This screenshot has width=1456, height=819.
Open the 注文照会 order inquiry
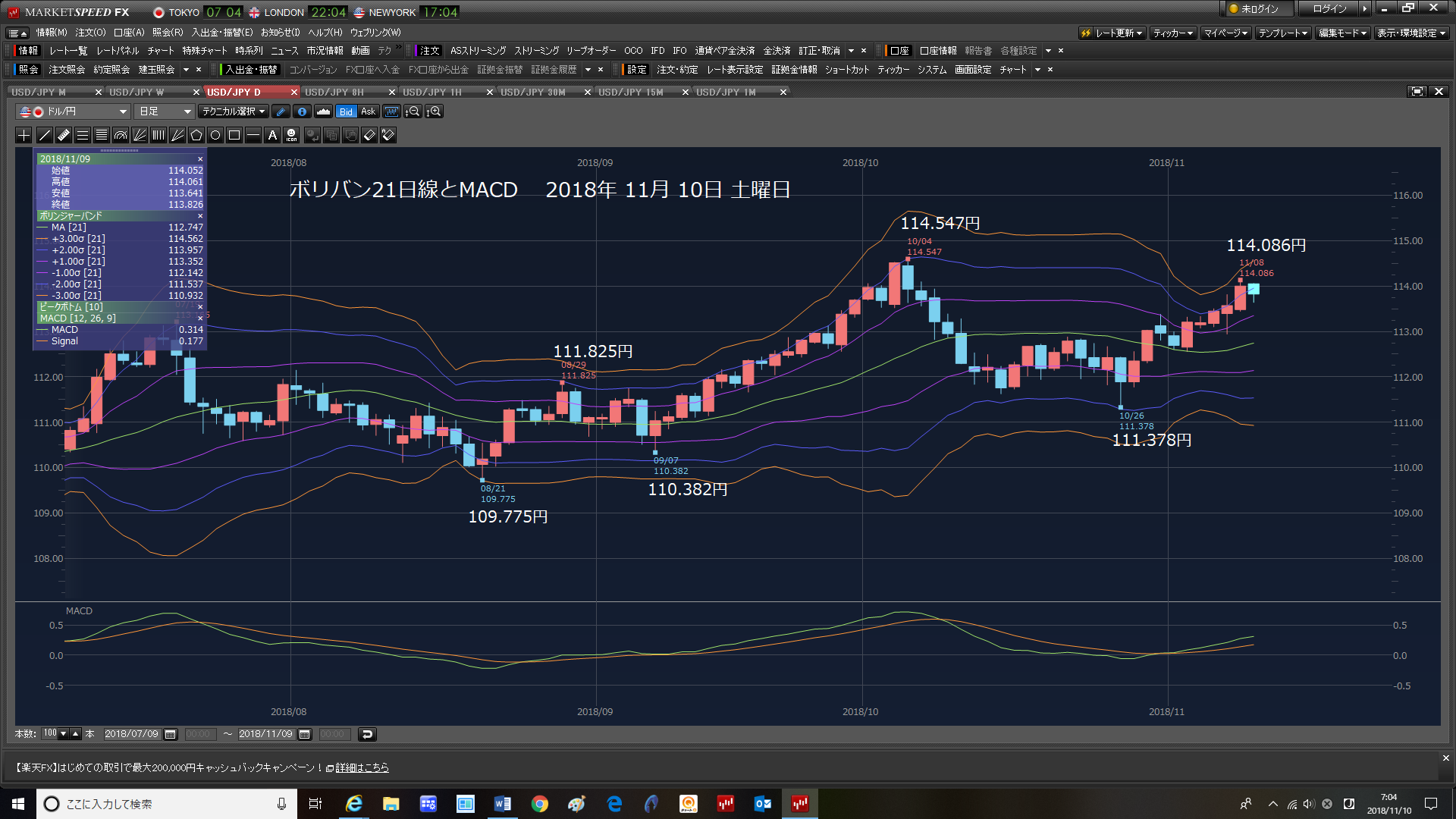coord(67,70)
